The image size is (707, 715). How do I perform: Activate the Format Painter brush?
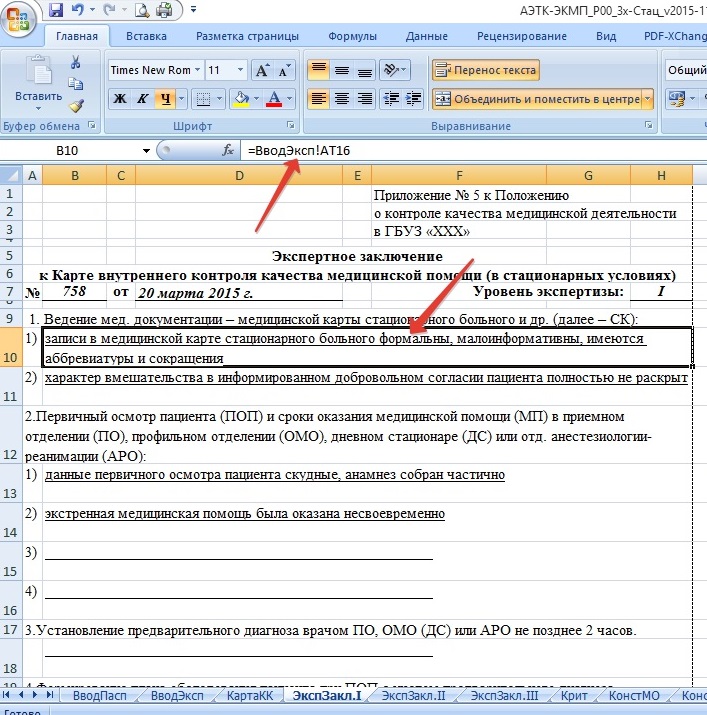[x=76, y=105]
